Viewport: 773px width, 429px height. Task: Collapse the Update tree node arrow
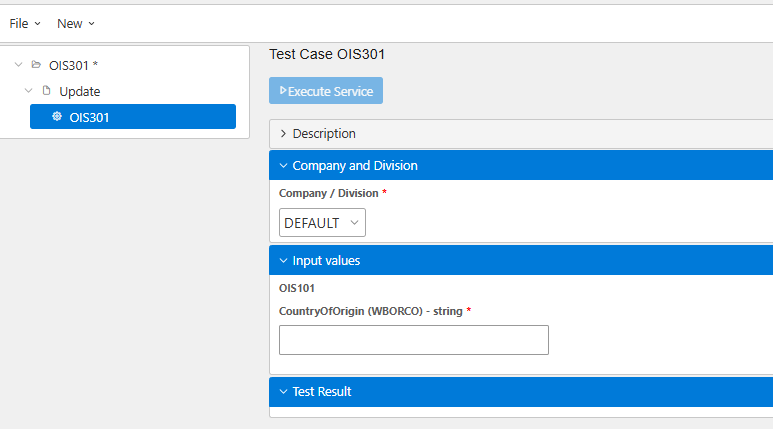pos(28,91)
